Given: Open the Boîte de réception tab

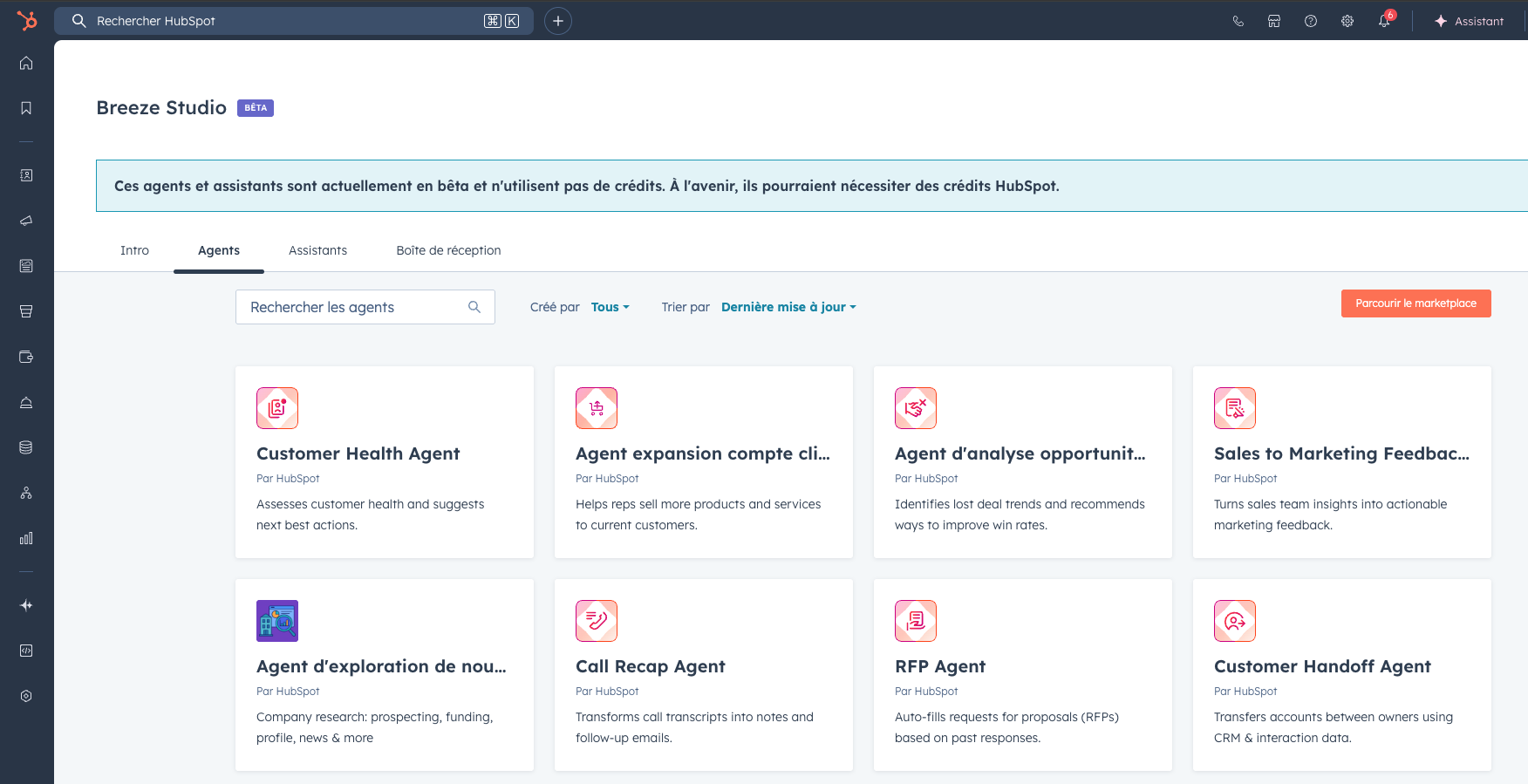Looking at the screenshot, I should (x=448, y=250).
